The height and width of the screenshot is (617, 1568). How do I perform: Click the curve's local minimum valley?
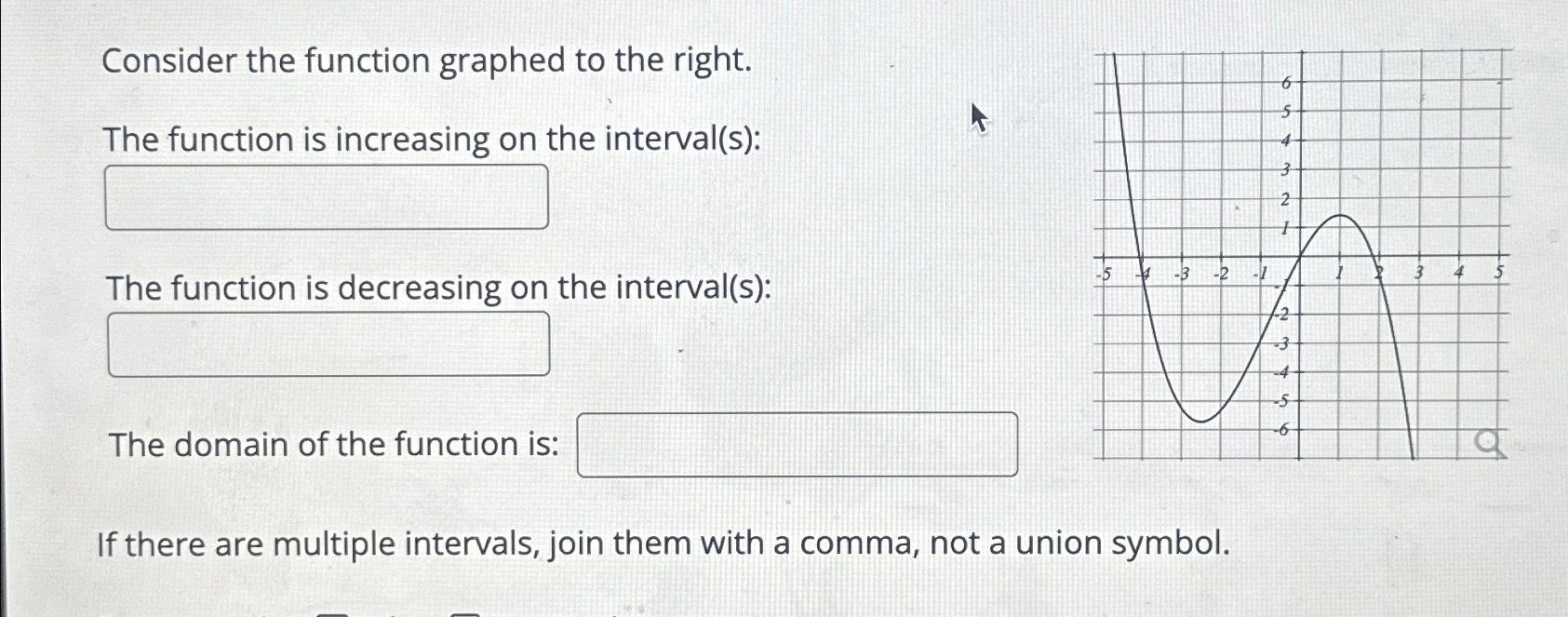click(1200, 421)
